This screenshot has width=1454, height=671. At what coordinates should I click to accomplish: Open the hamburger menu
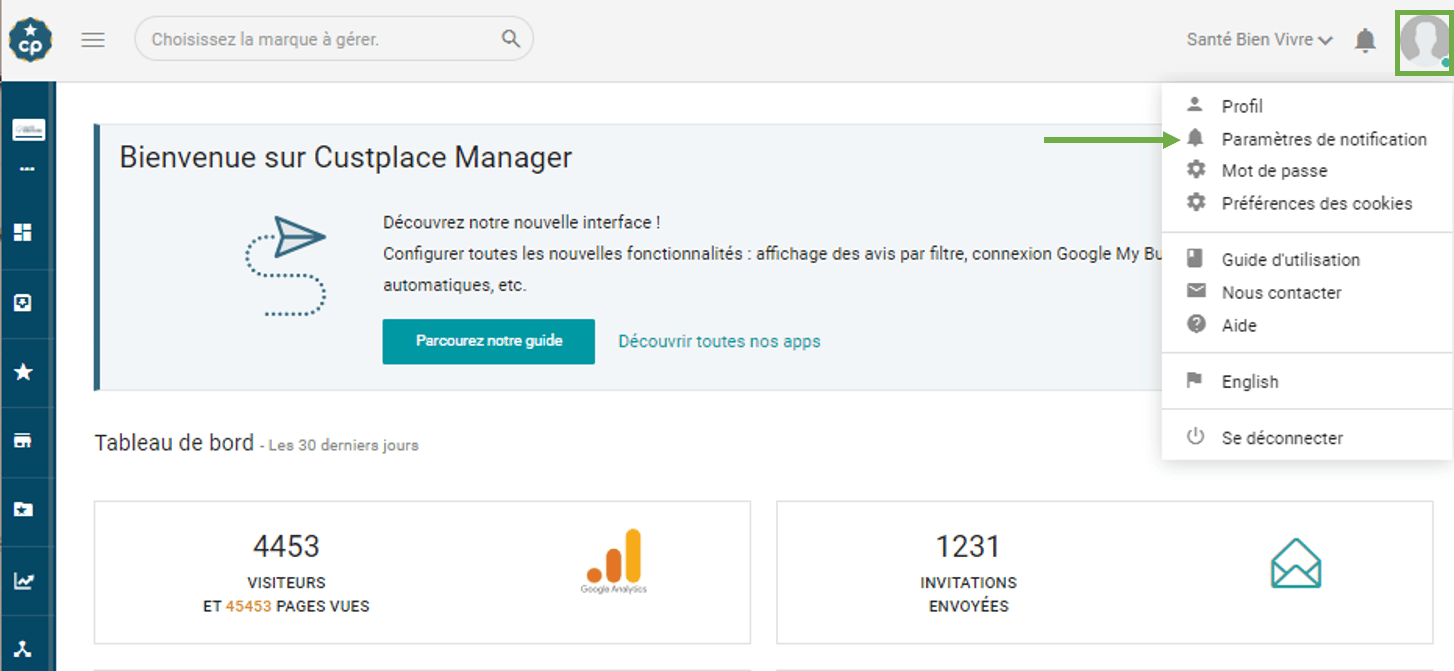93,40
